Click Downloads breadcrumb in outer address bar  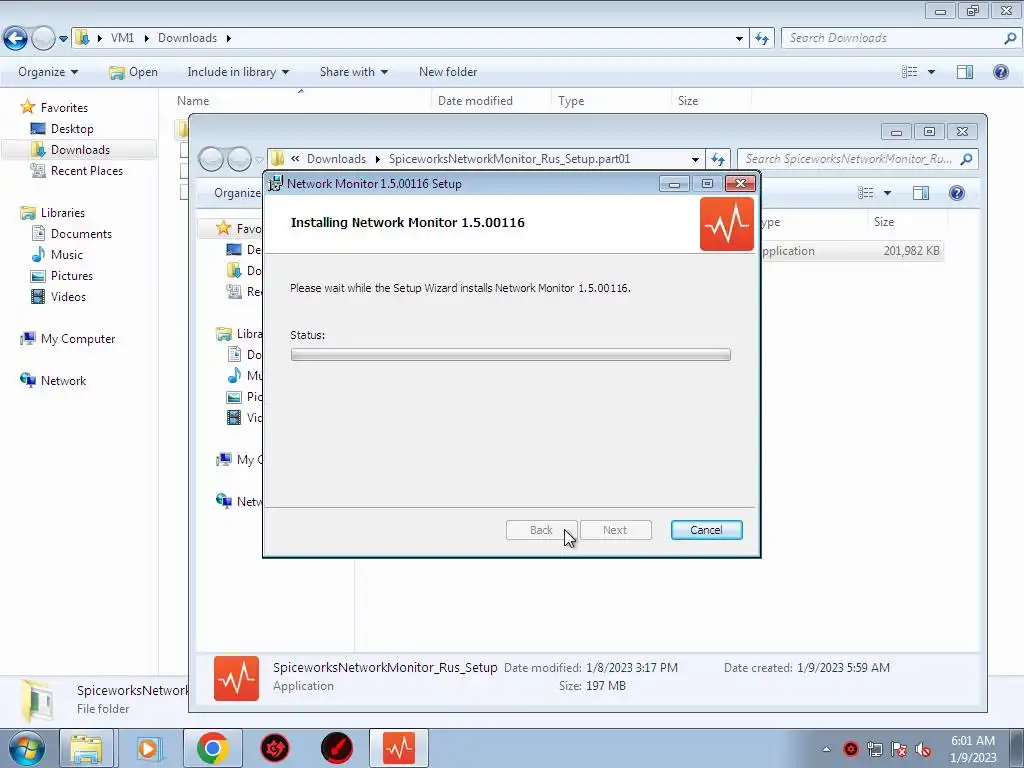tap(187, 38)
